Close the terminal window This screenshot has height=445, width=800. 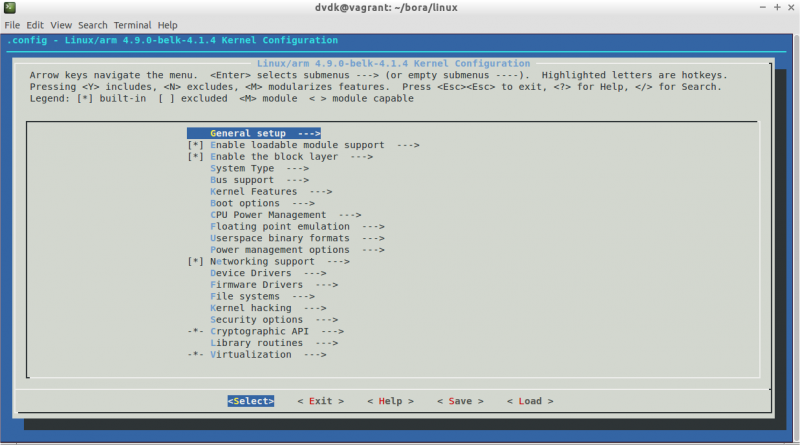791,7
